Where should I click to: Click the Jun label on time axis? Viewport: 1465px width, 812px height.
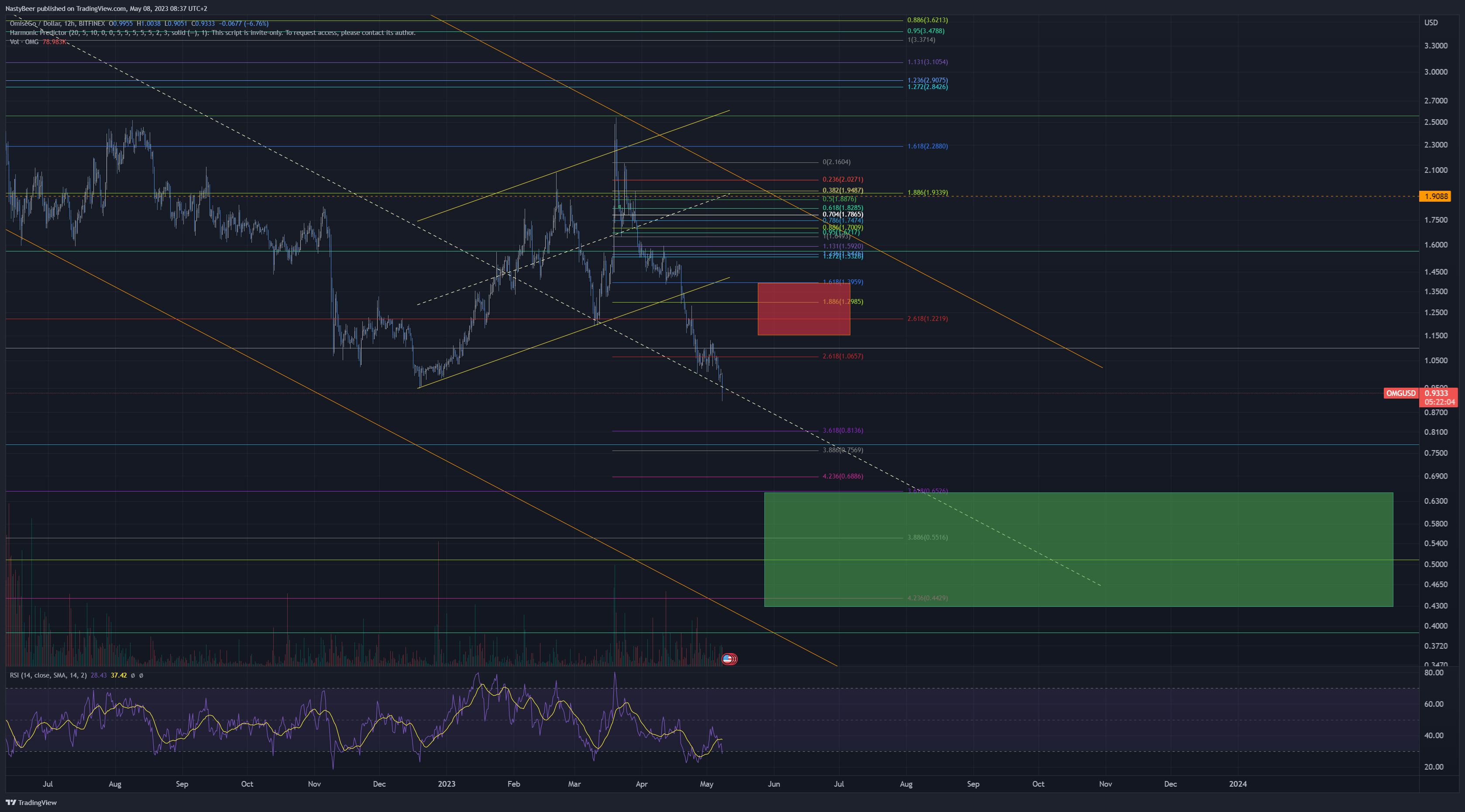(x=774, y=784)
